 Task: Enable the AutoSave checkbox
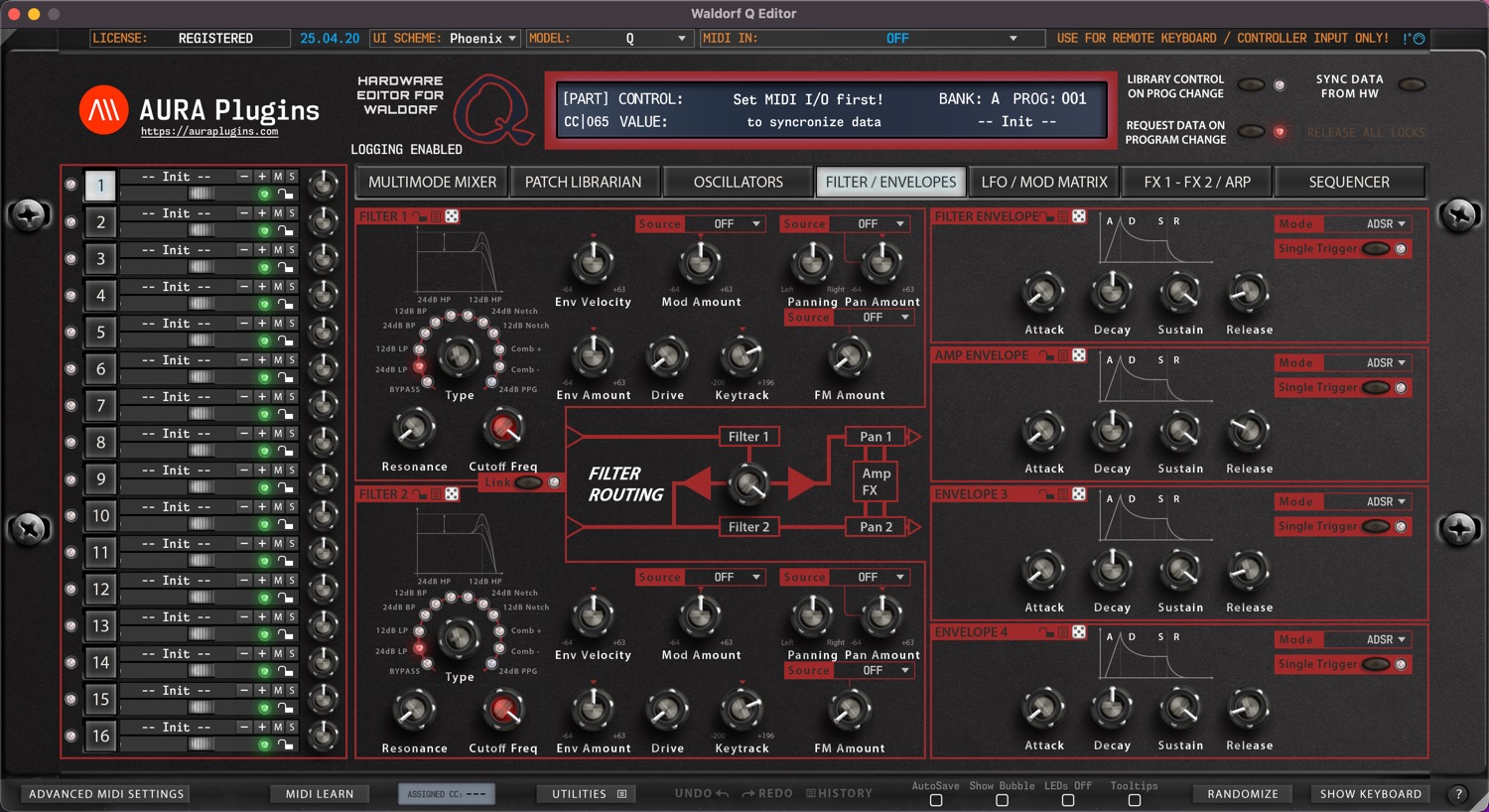(936, 800)
